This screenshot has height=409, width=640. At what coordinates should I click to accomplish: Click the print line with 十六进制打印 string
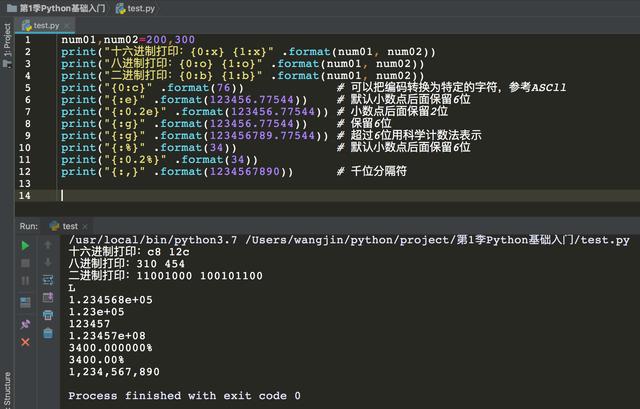pyautogui.click(x=249, y=52)
